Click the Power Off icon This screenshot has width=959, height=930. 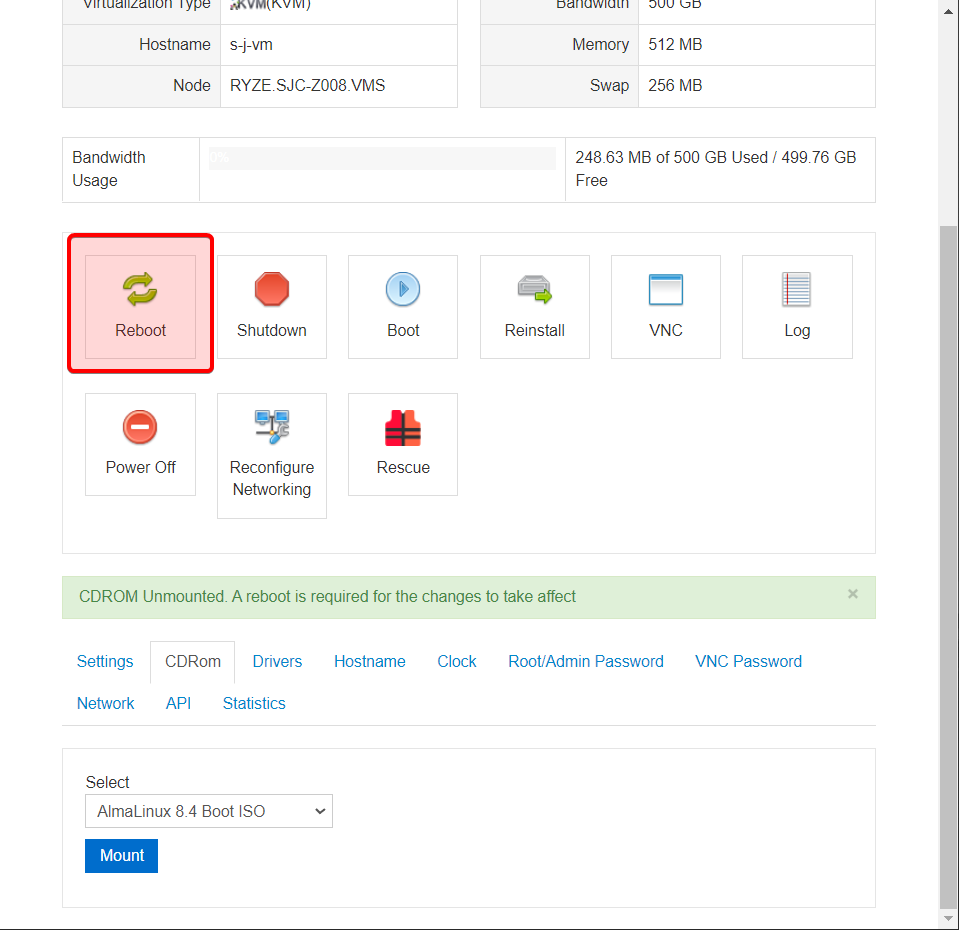[140, 444]
